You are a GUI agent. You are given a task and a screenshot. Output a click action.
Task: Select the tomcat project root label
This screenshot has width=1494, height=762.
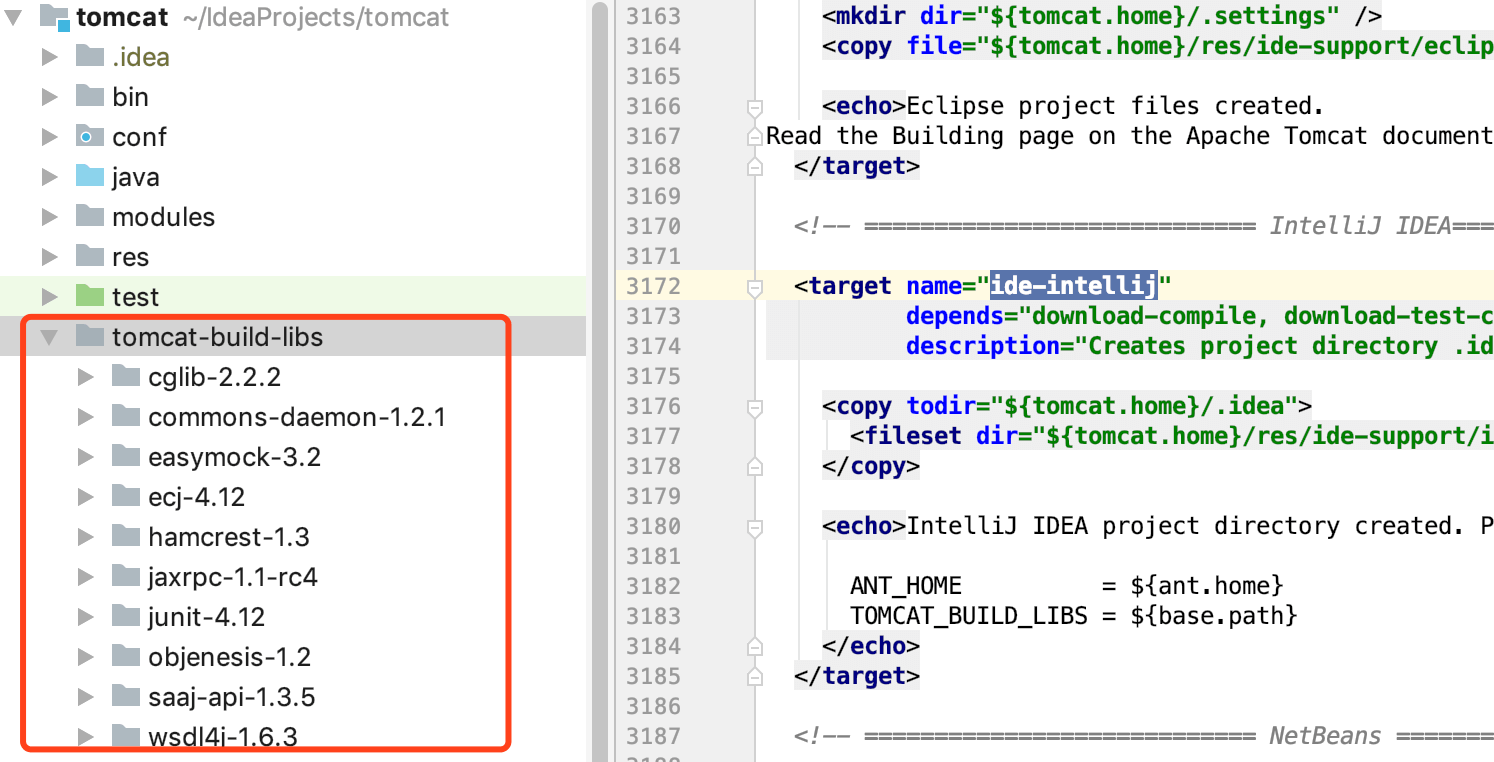(123, 17)
